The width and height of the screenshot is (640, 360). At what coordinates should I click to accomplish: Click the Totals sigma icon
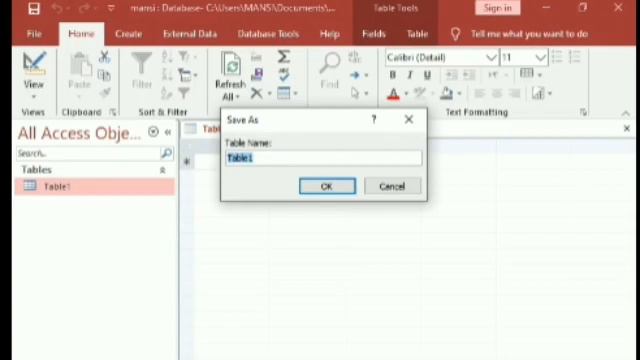click(x=284, y=57)
